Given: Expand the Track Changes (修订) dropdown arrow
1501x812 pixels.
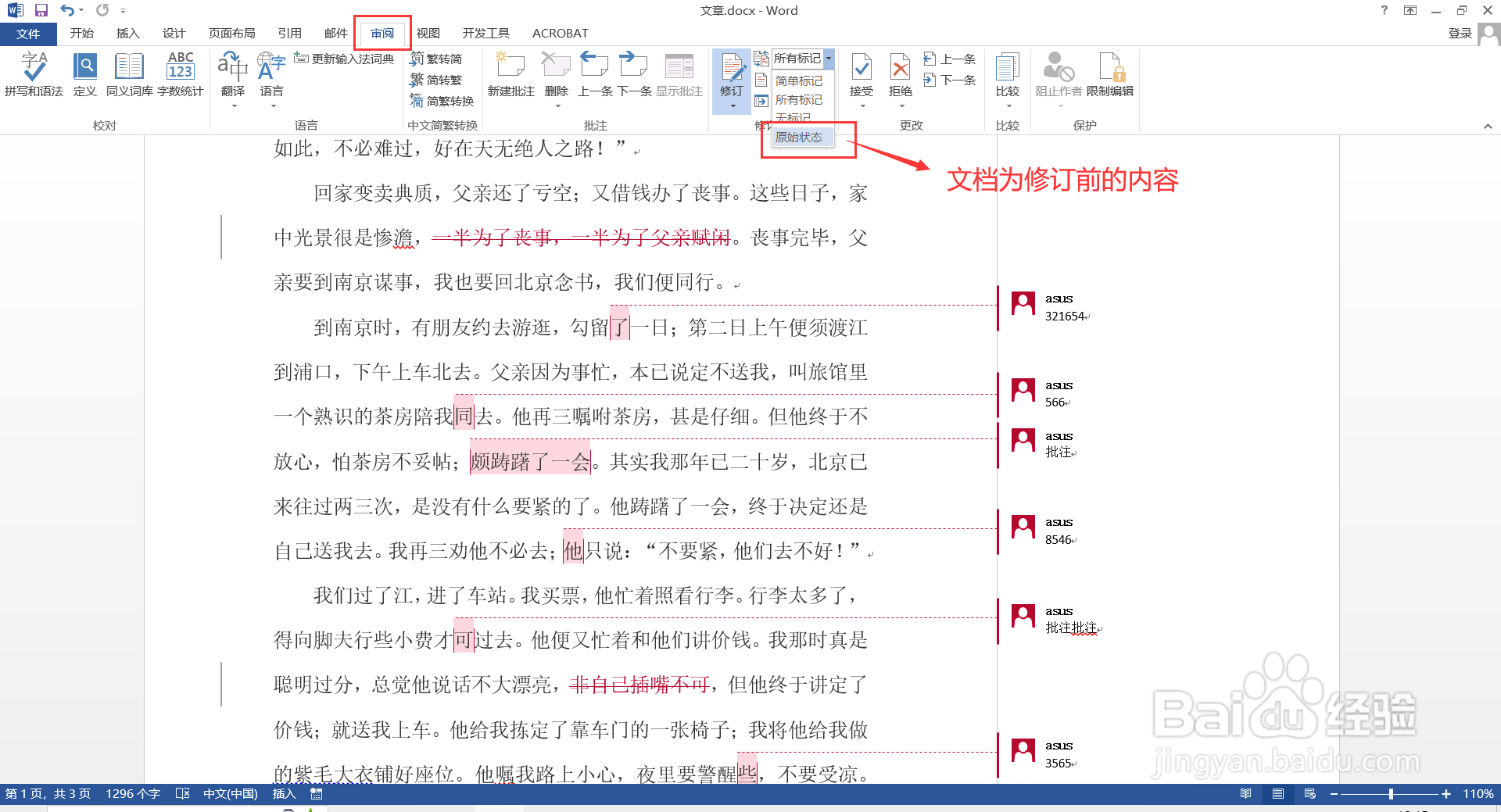Looking at the screenshot, I should point(733,106).
